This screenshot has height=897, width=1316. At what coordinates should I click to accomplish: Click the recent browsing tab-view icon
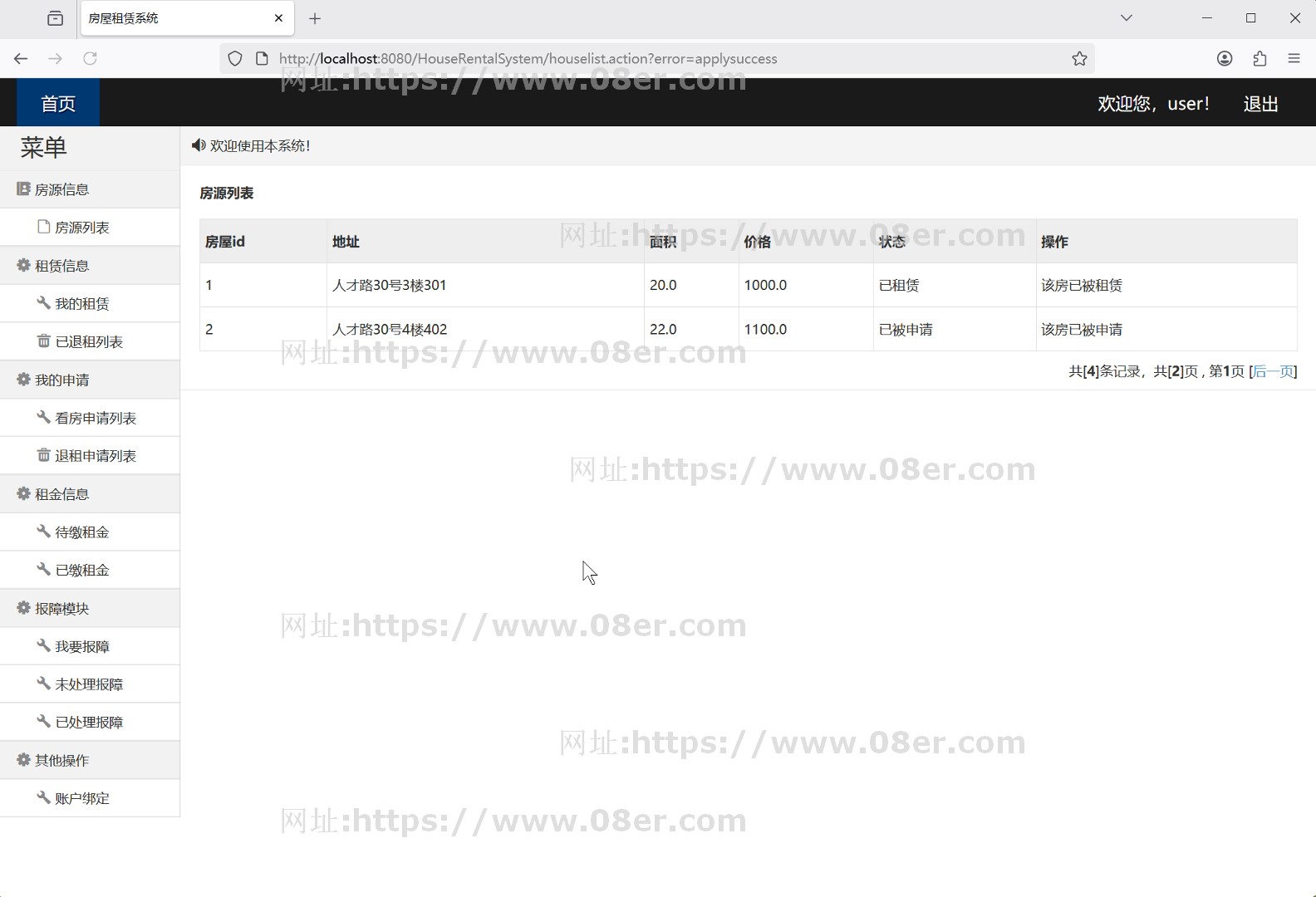tap(56, 18)
